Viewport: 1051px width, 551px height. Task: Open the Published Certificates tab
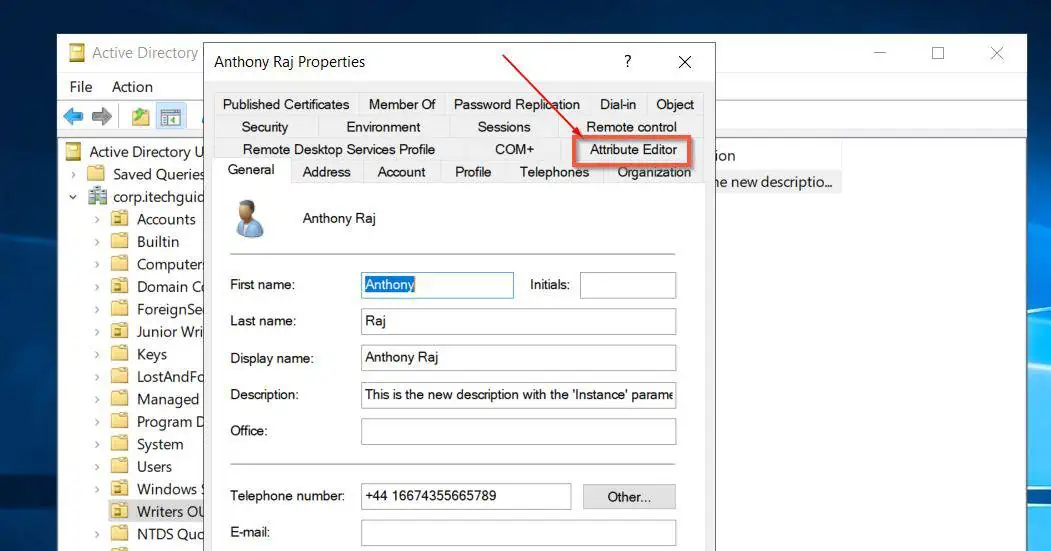(286, 105)
